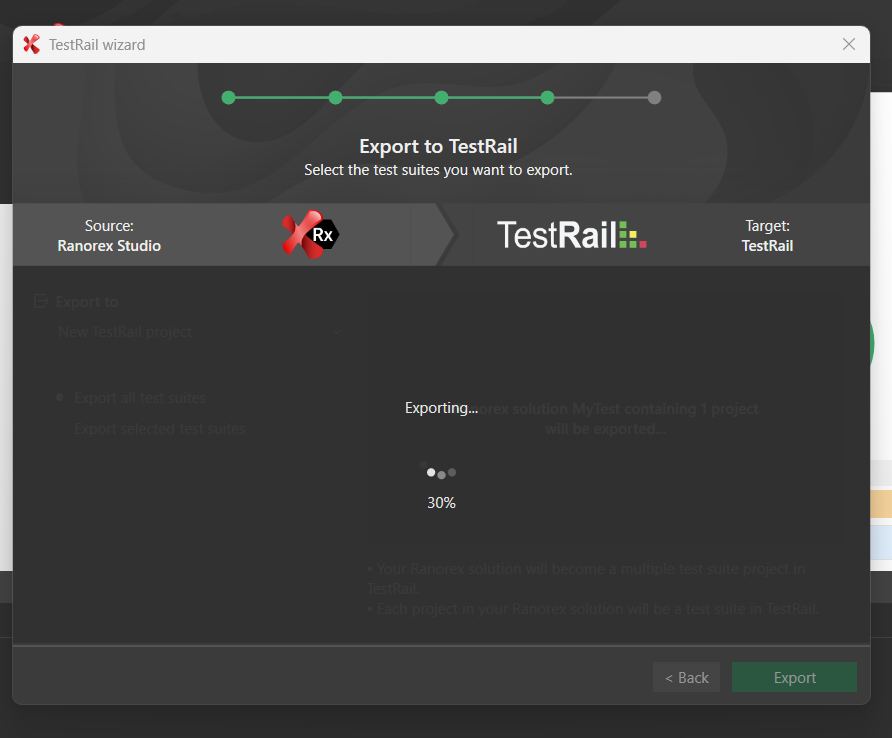Click the loading spinner dots

[441, 473]
